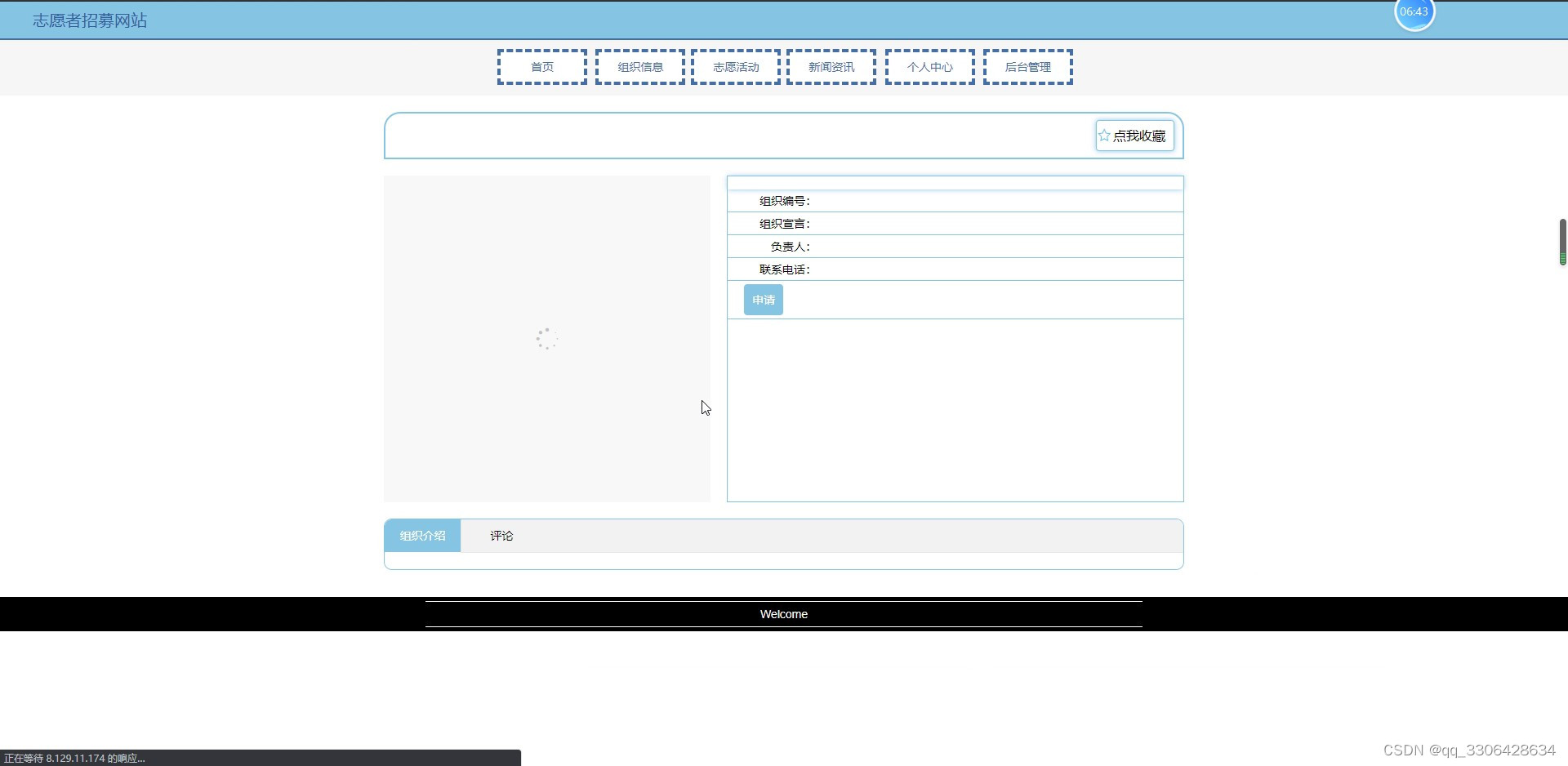Screen dimensions: 1568x766
Task: Click the Welcome footer text
Action: [x=784, y=614]
